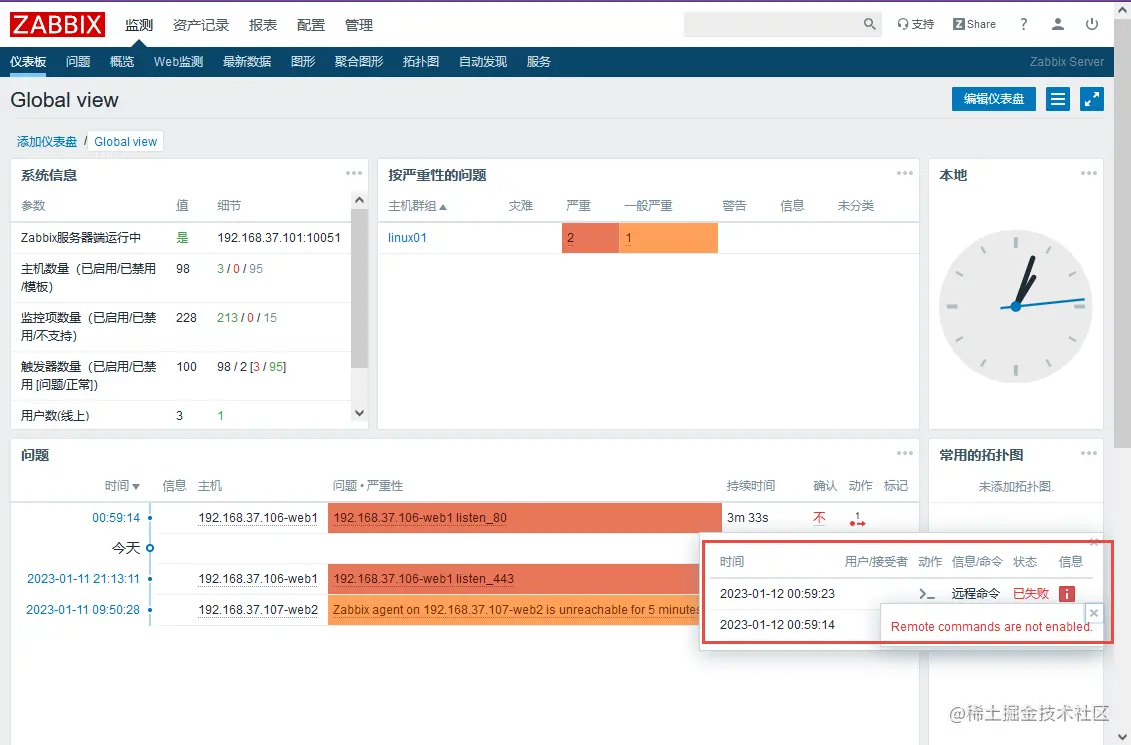Open the Zabbix agent unreachable problem

pos(516,609)
